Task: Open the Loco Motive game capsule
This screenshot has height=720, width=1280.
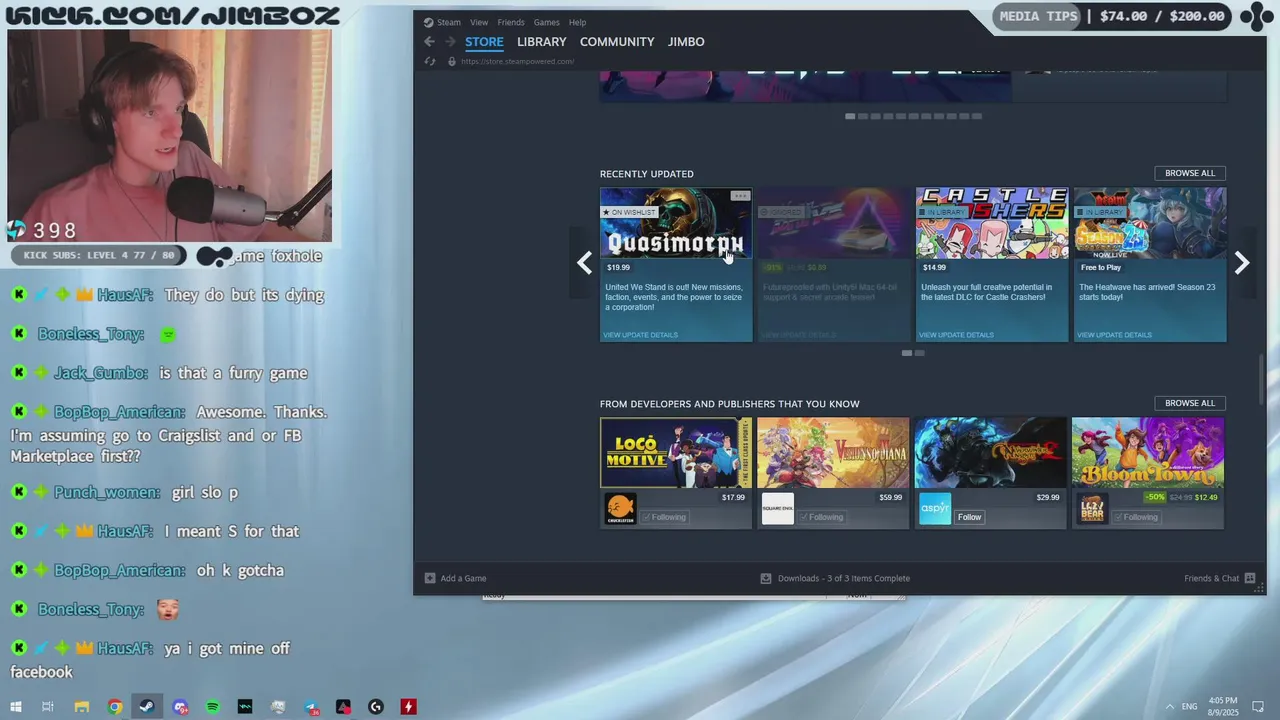Action: 675,452
